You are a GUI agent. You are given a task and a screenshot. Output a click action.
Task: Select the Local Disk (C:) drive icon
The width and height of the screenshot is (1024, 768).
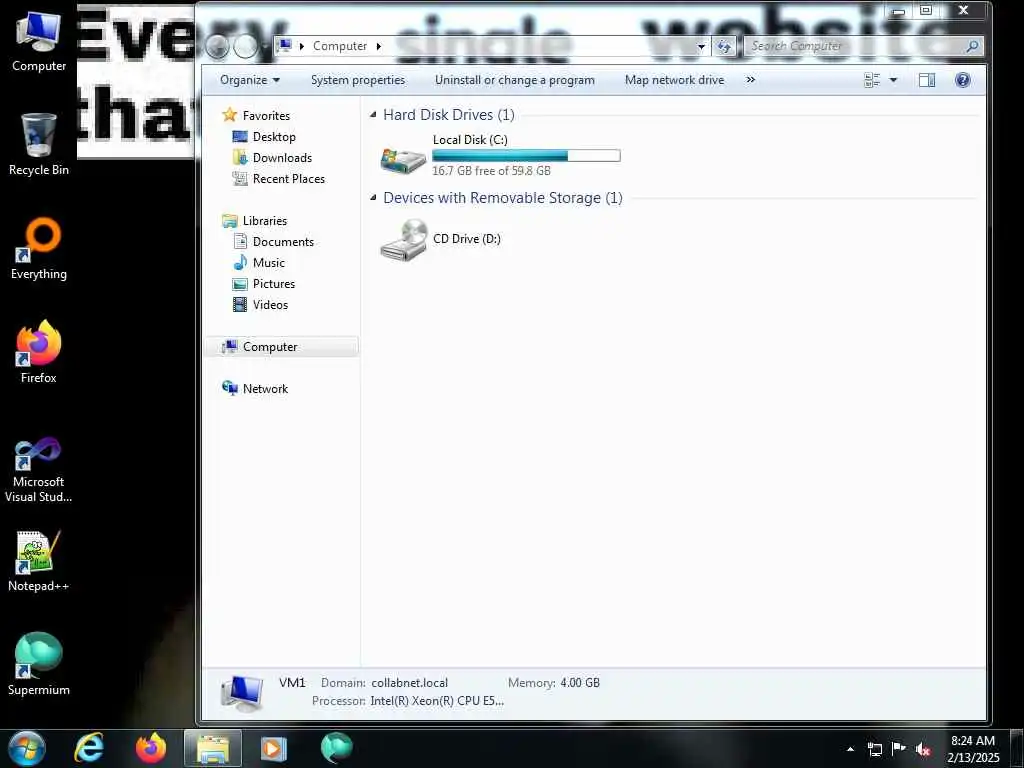coord(403,159)
